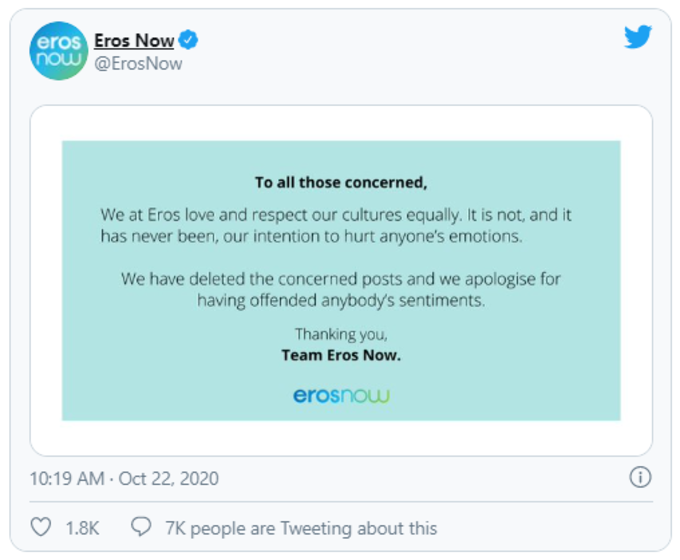
Task: Click the 10:19 AM time text
Action: pos(67,478)
